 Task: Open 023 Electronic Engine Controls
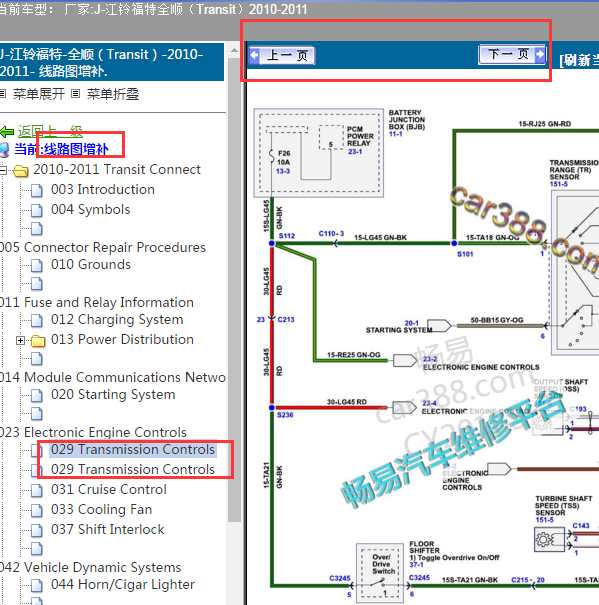(x=93, y=433)
